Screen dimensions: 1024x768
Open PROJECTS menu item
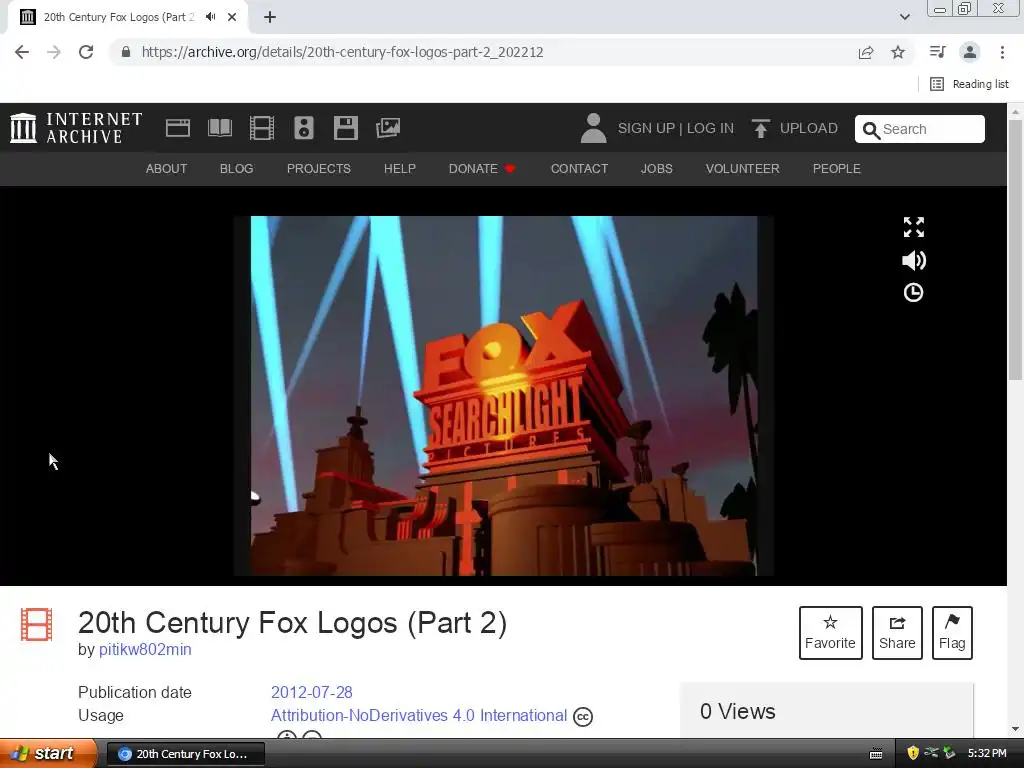(319, 168)
